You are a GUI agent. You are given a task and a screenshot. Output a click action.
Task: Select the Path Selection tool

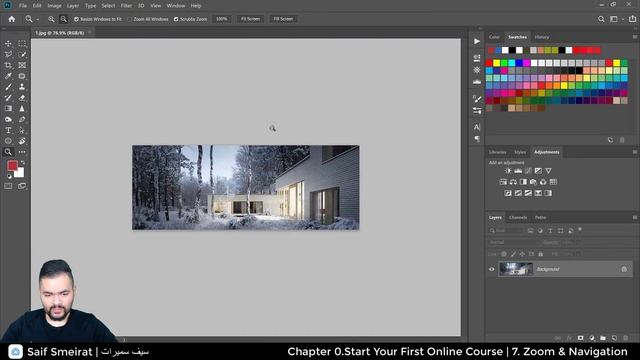(x=22, y=130)
